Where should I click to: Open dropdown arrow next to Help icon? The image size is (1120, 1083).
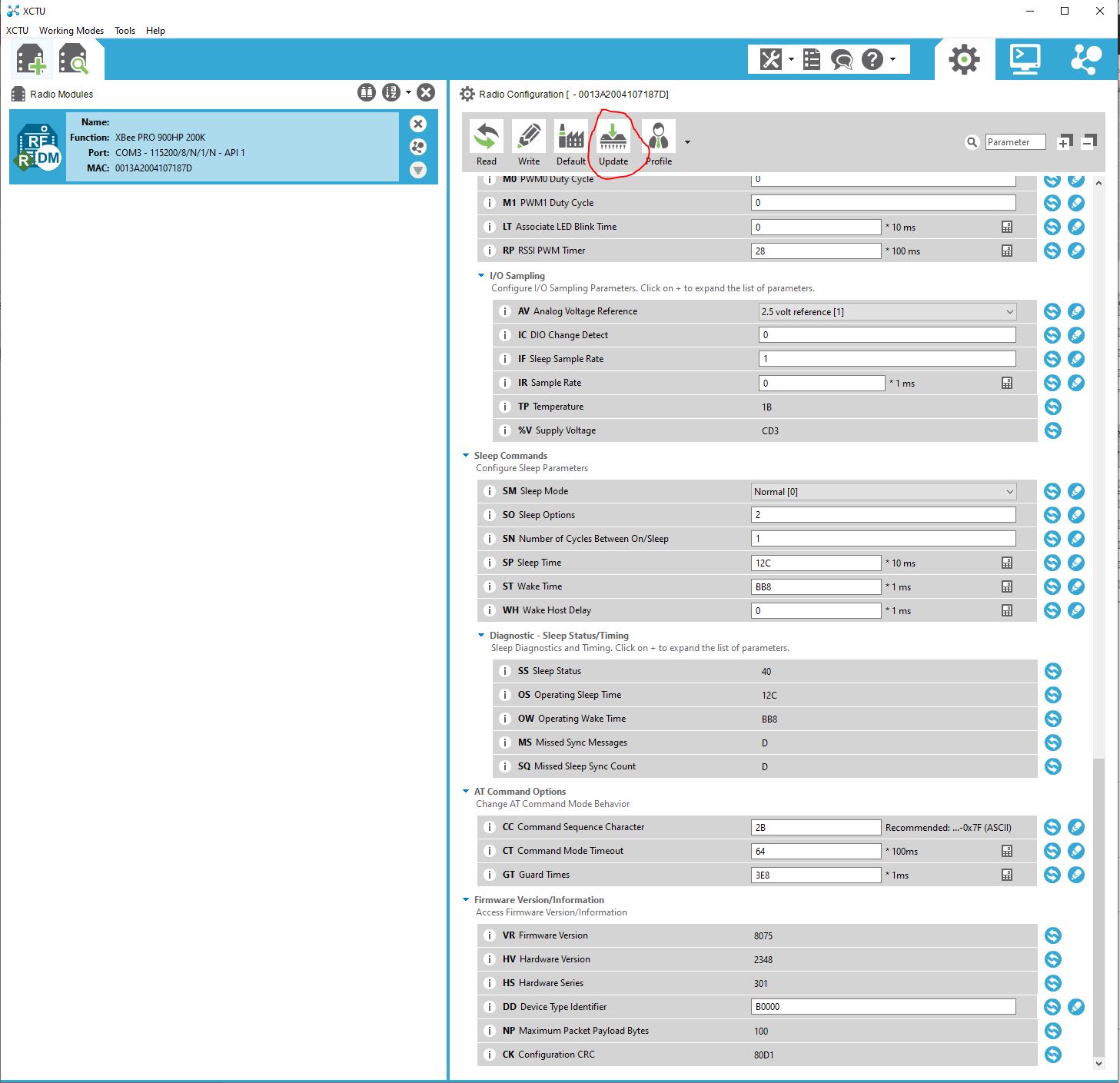coord(892,59)
